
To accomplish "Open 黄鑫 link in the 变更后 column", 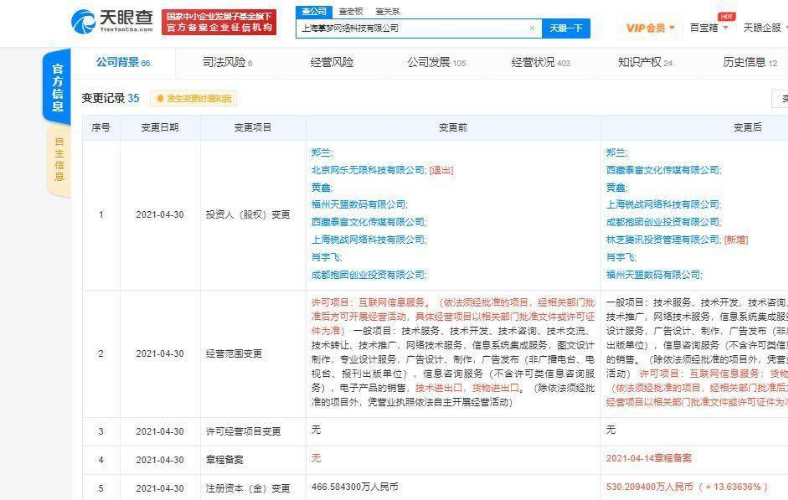I will [x=616, y=187].
